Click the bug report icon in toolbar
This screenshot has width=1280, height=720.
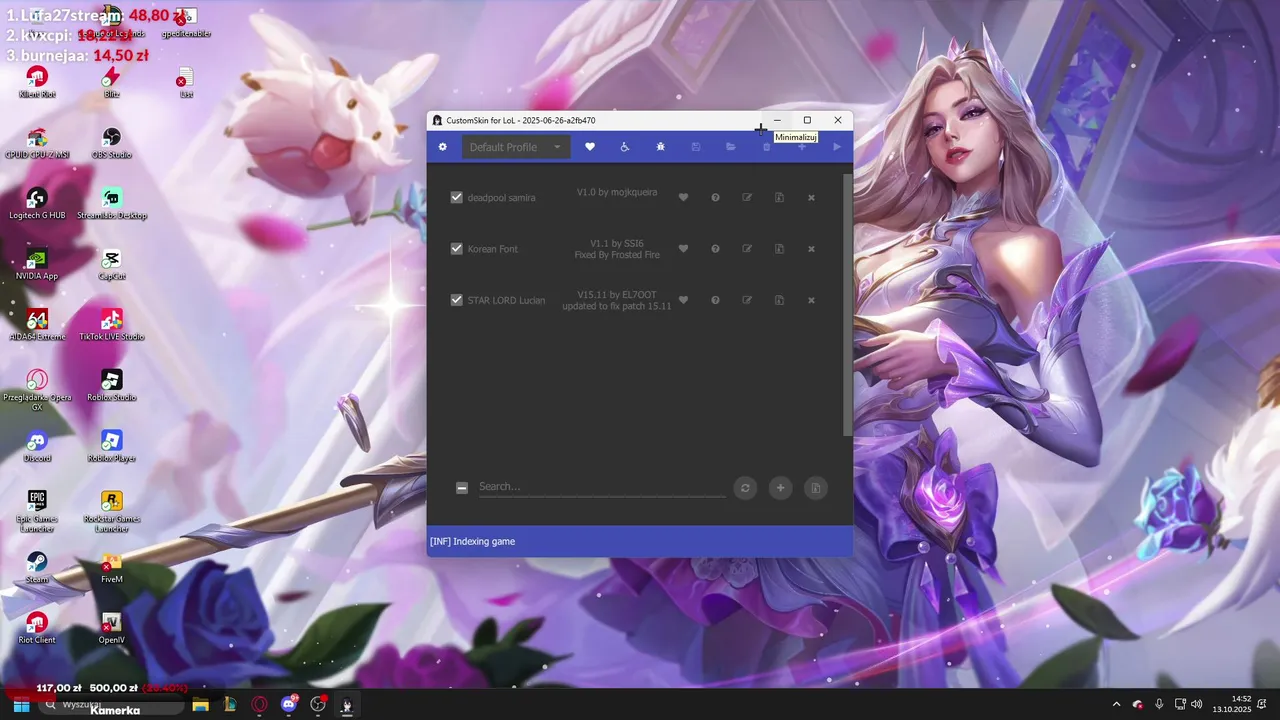pos(660,147)
